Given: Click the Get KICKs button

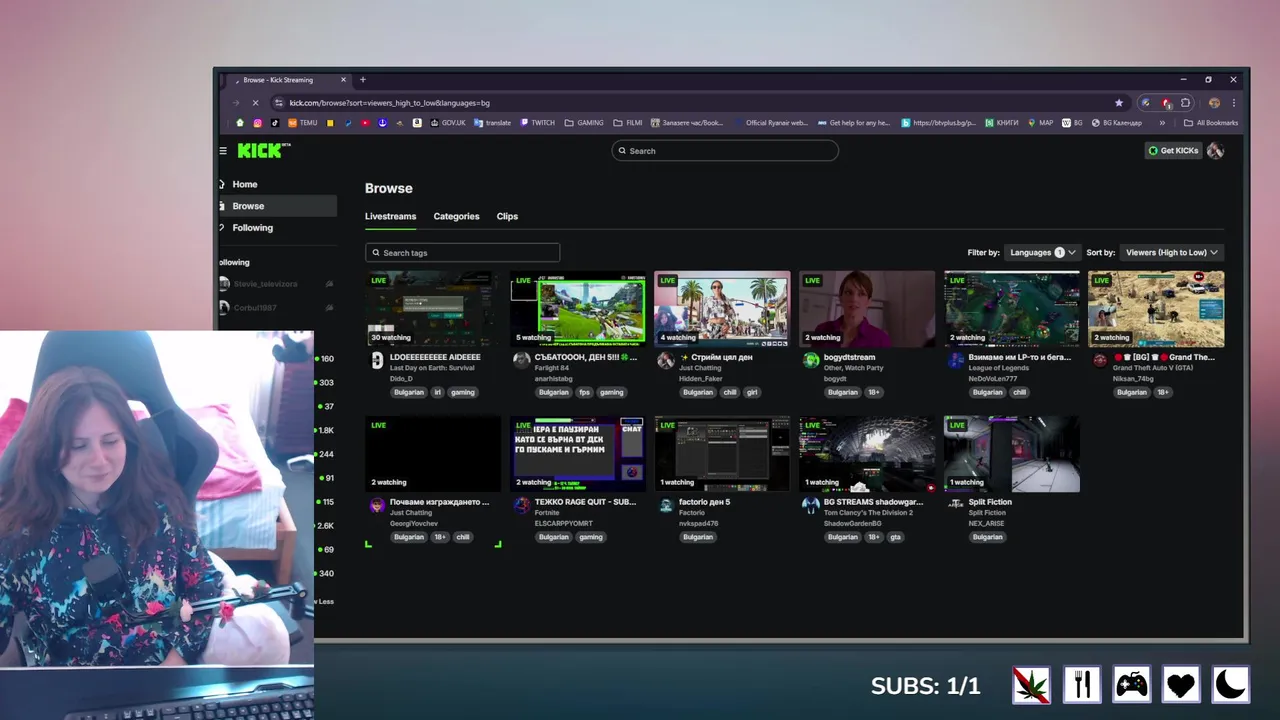Looking at the screenshot, I should pos(1173,151).
